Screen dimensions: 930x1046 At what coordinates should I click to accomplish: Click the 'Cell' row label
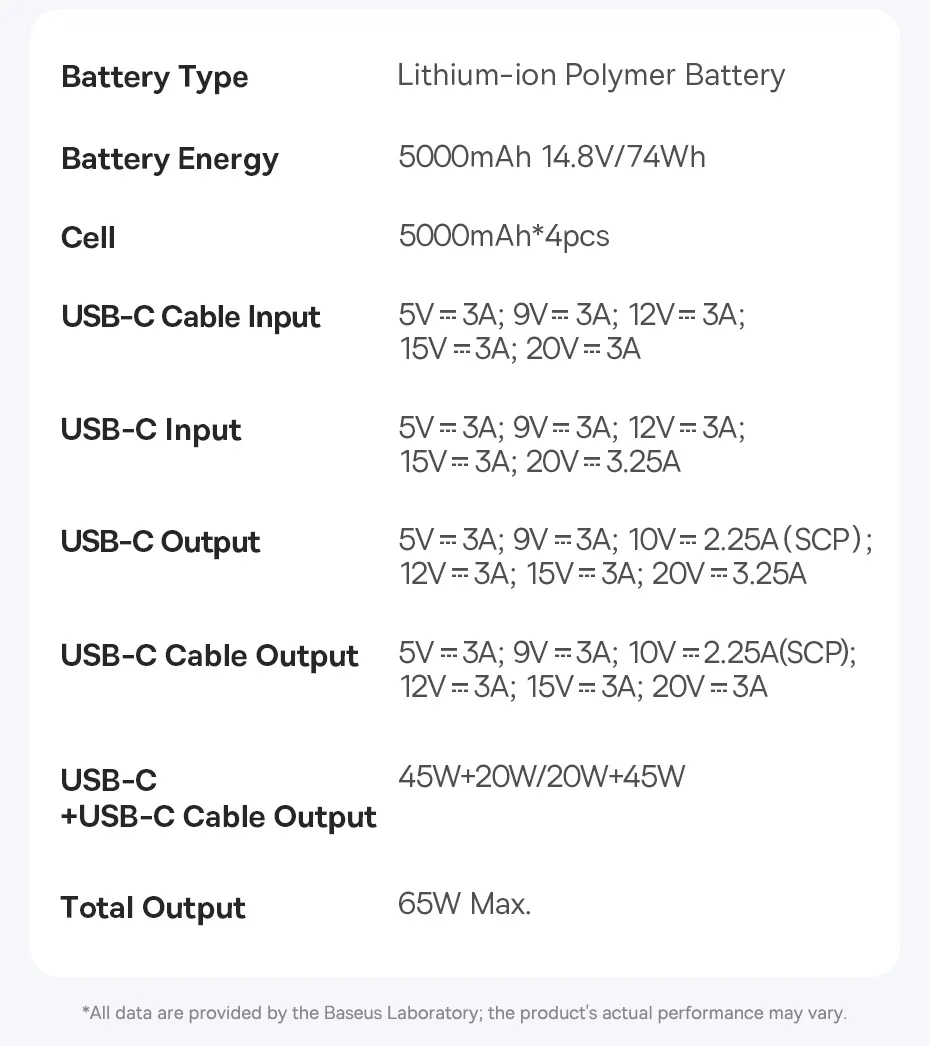[x=88, y=238]
